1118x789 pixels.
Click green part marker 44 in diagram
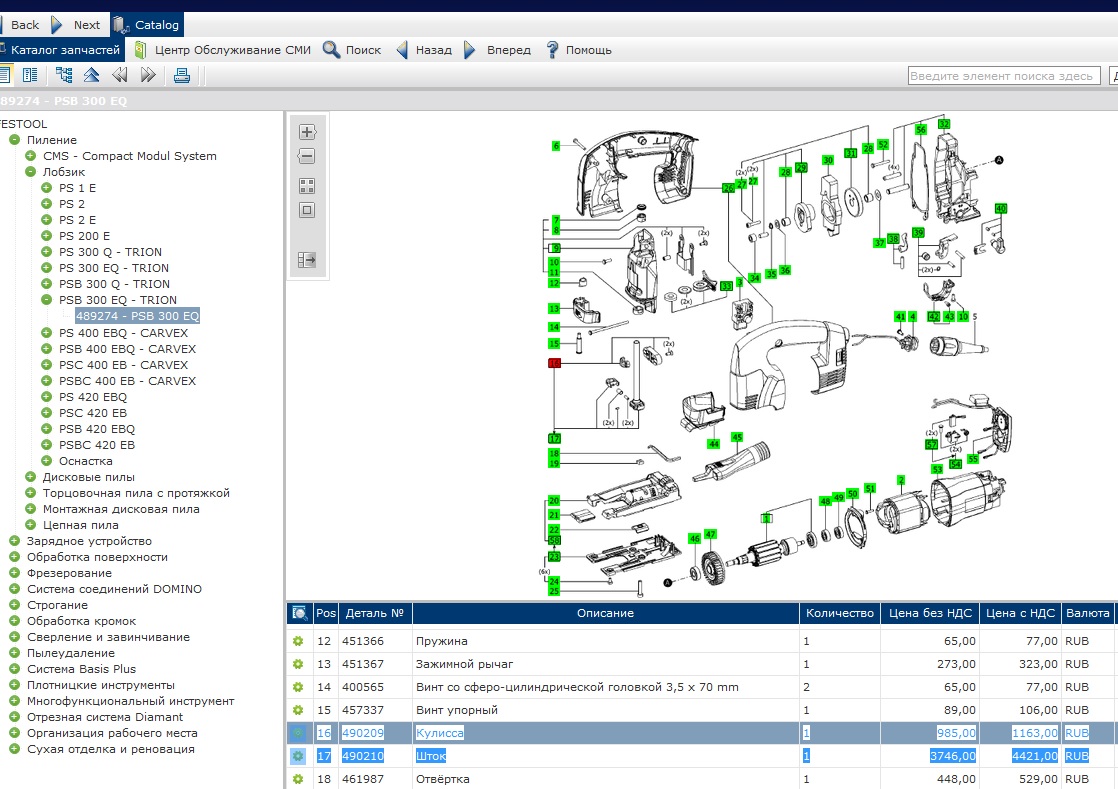[x=713, y=444]
